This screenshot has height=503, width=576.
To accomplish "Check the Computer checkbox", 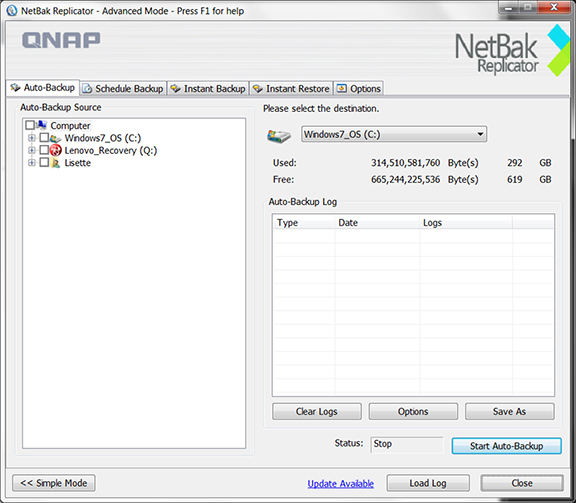I will coord(30,125).
